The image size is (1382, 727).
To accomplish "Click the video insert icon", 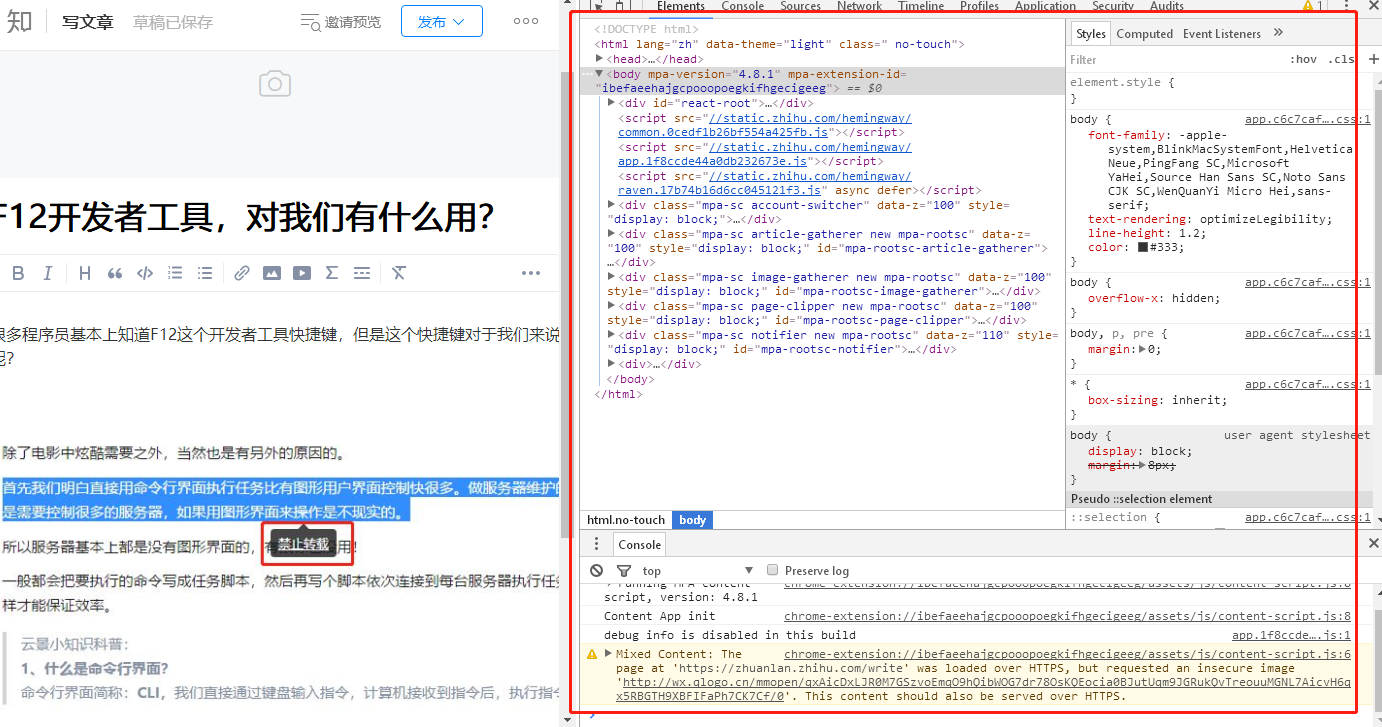I will pos(302,272).
